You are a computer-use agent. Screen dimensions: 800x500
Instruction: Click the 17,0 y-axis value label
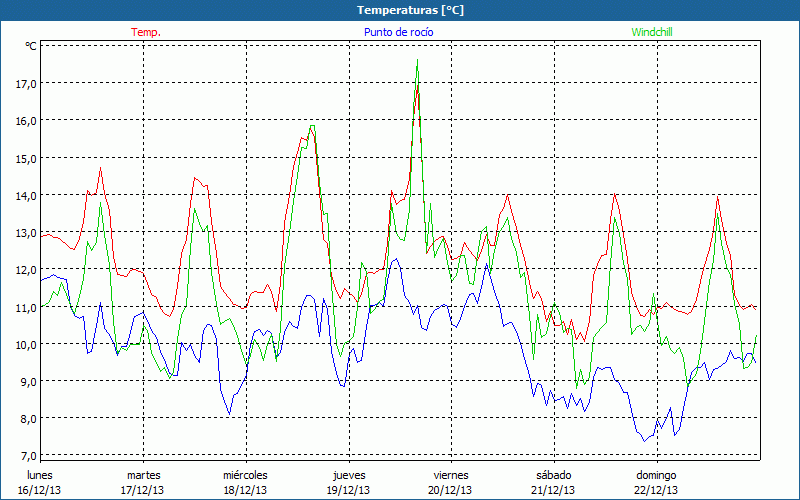tap(26, 84)
